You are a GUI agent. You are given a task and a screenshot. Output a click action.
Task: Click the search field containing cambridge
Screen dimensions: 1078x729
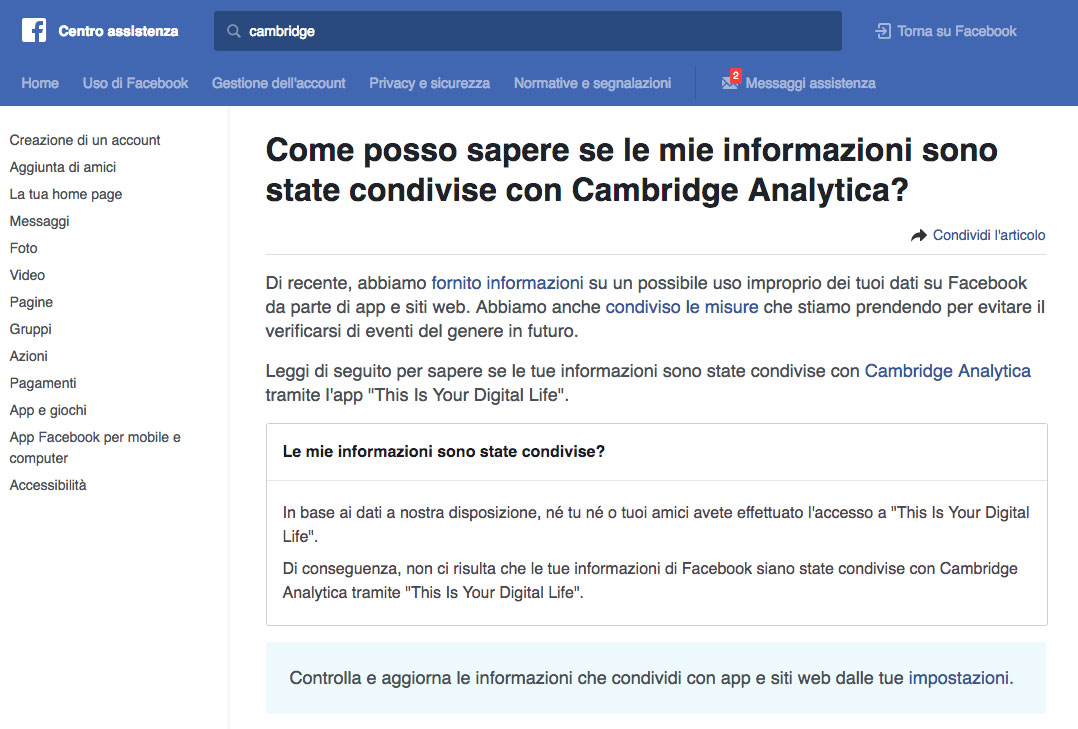[527, 31]
